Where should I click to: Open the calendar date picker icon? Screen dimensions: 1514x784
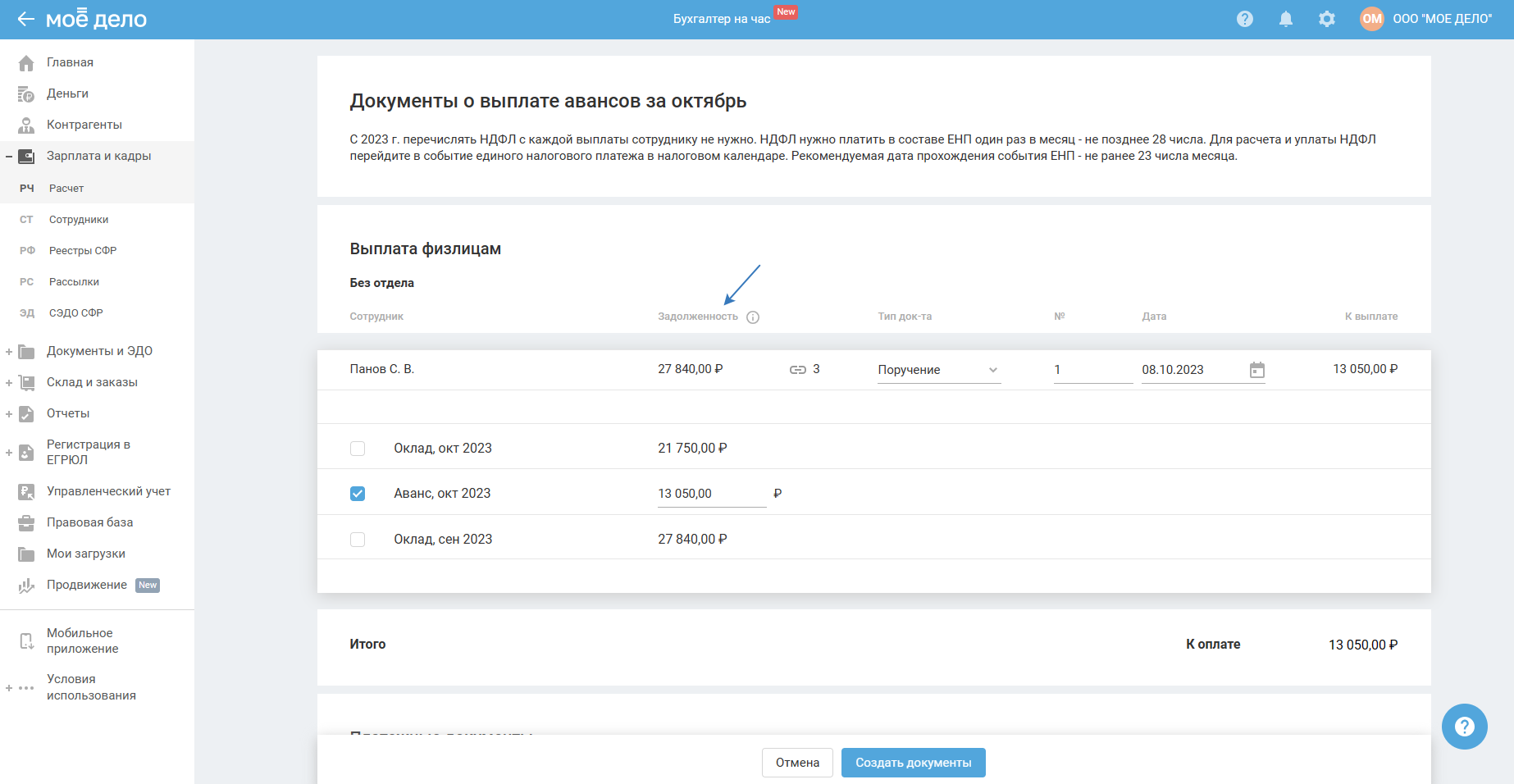[1256, 370]
